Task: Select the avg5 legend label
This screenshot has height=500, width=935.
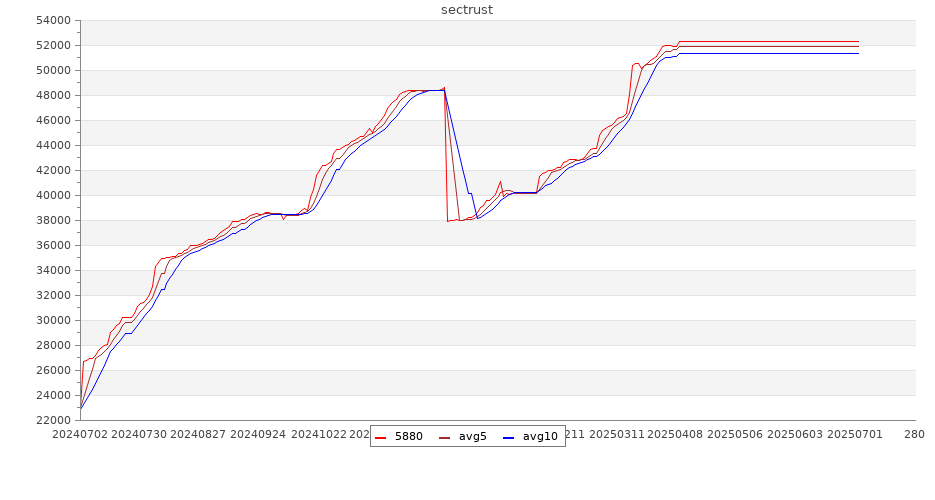Action: (472, 436)
